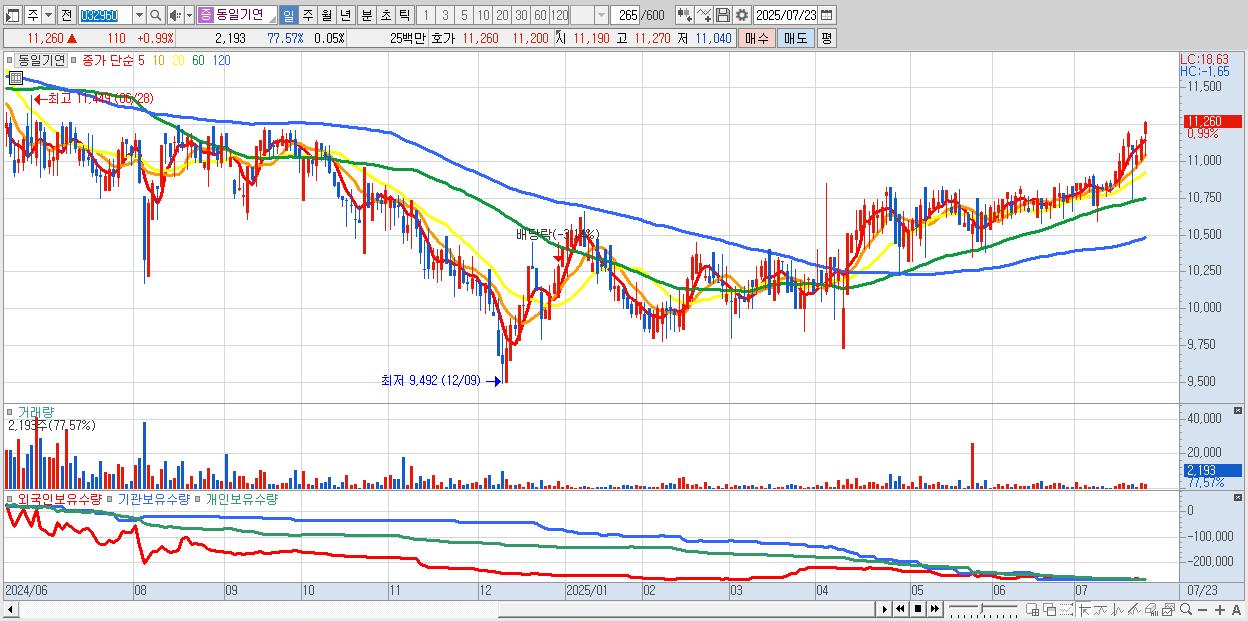Click the floppy disk save icon

point(723,15)
